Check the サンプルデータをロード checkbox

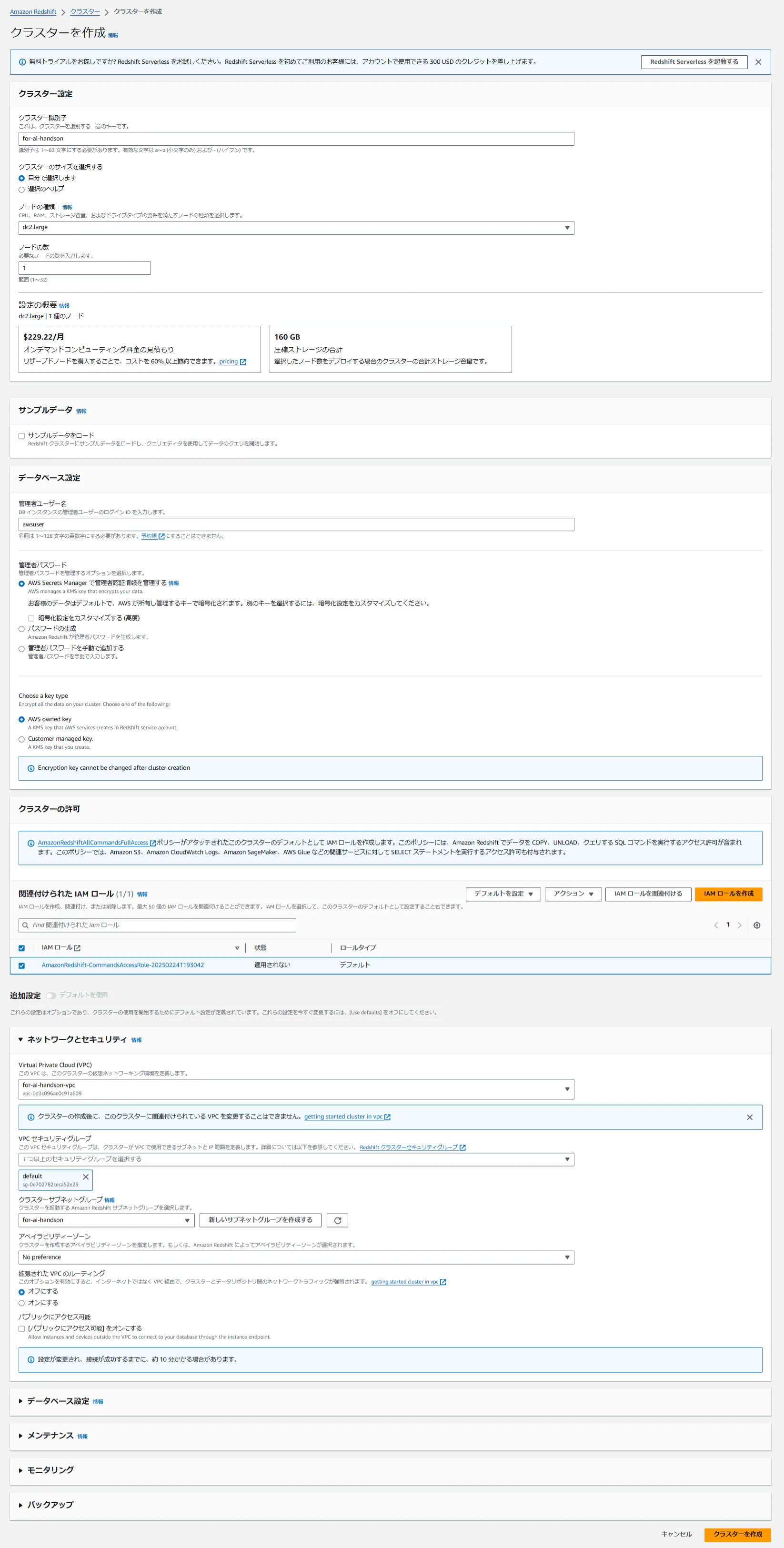(x=21, y=436)
